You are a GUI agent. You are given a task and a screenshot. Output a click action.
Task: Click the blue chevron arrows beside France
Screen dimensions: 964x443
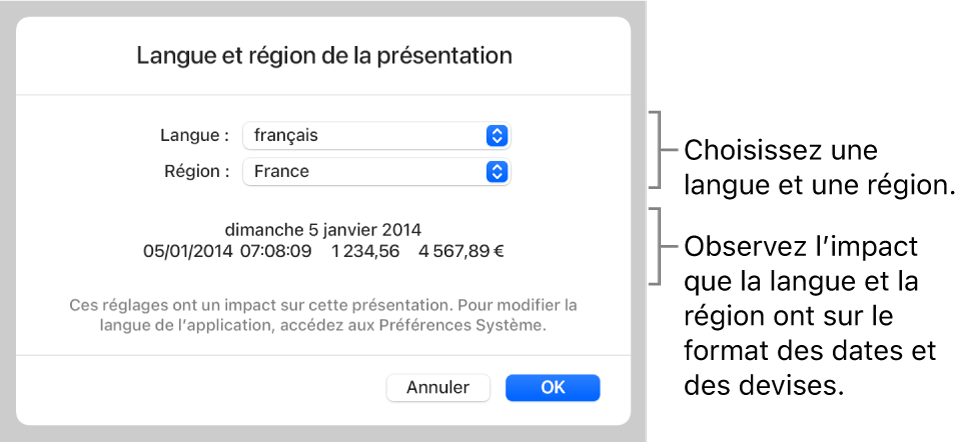click(497, 171)
